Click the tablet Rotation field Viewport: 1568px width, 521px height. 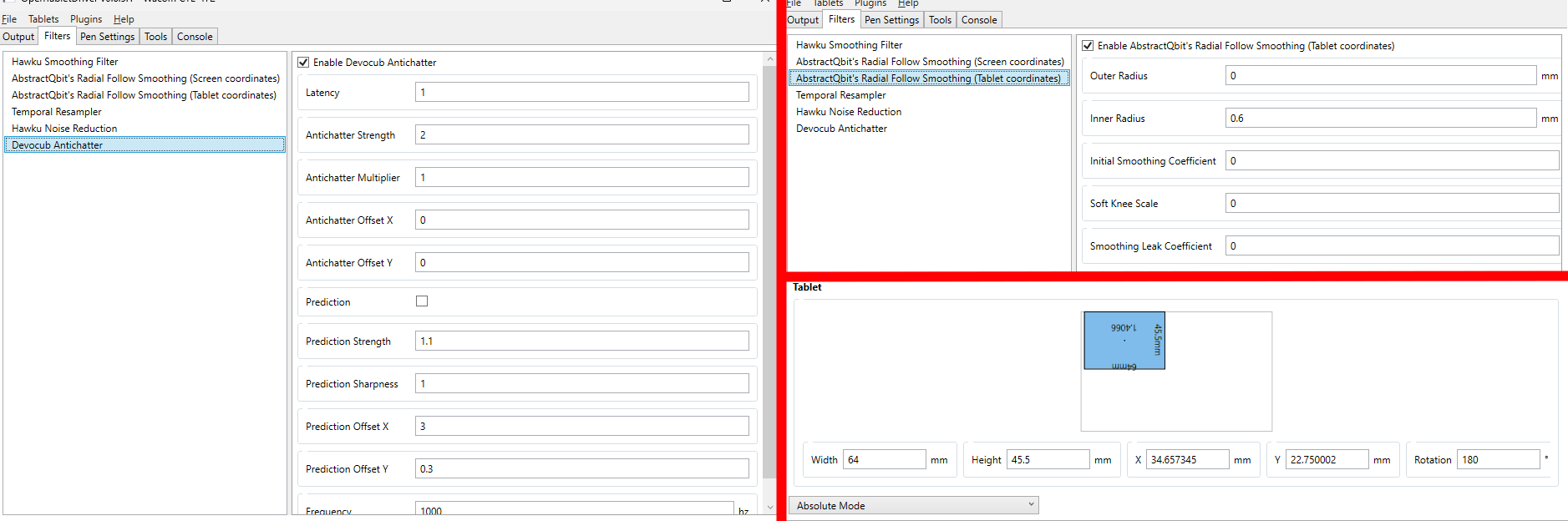1498,460
